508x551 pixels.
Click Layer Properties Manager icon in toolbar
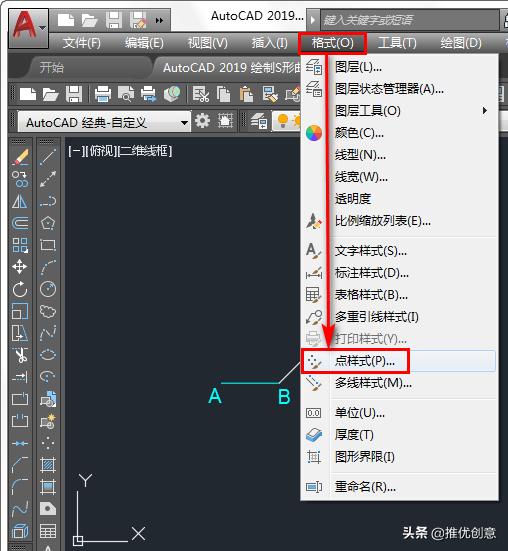[259, 121]
